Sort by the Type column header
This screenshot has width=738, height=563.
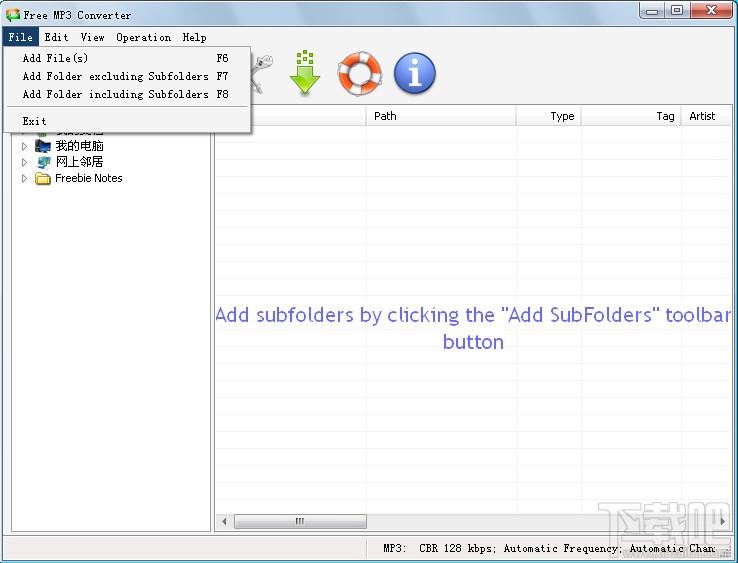[549, 116]
